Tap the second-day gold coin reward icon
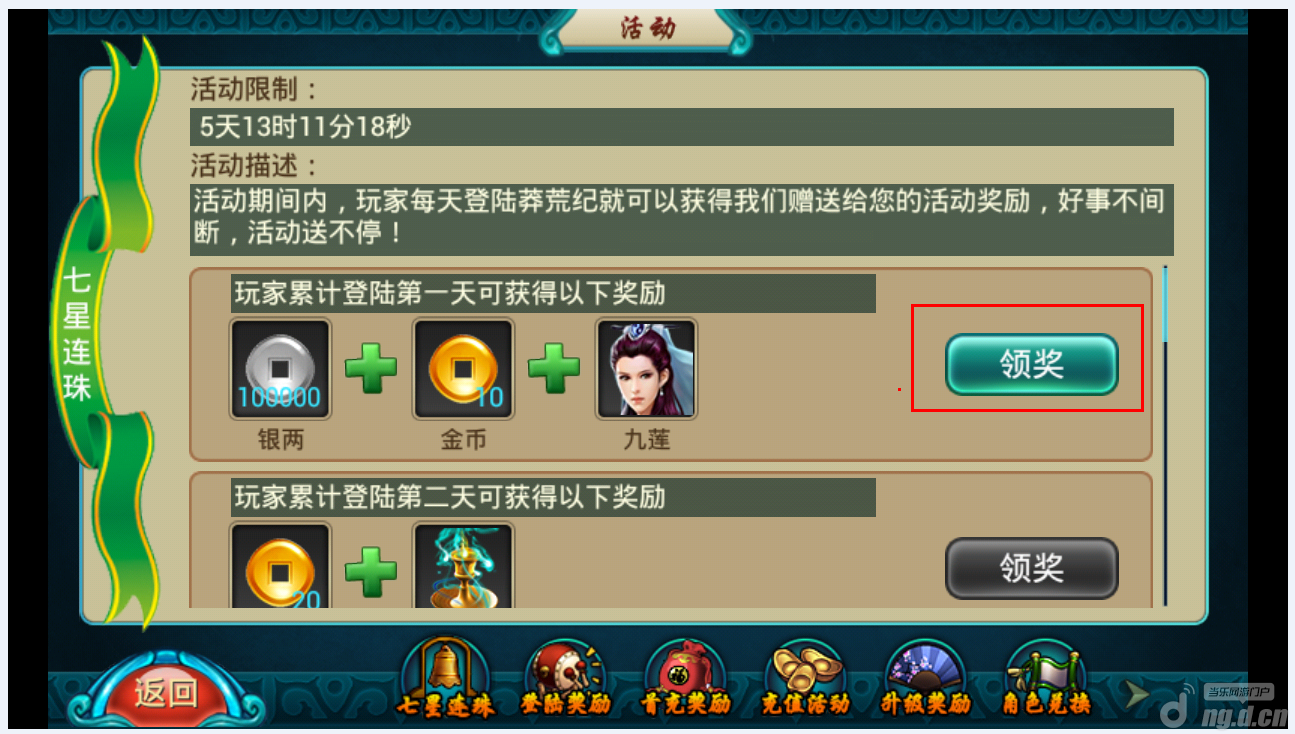 pos(280,565)
